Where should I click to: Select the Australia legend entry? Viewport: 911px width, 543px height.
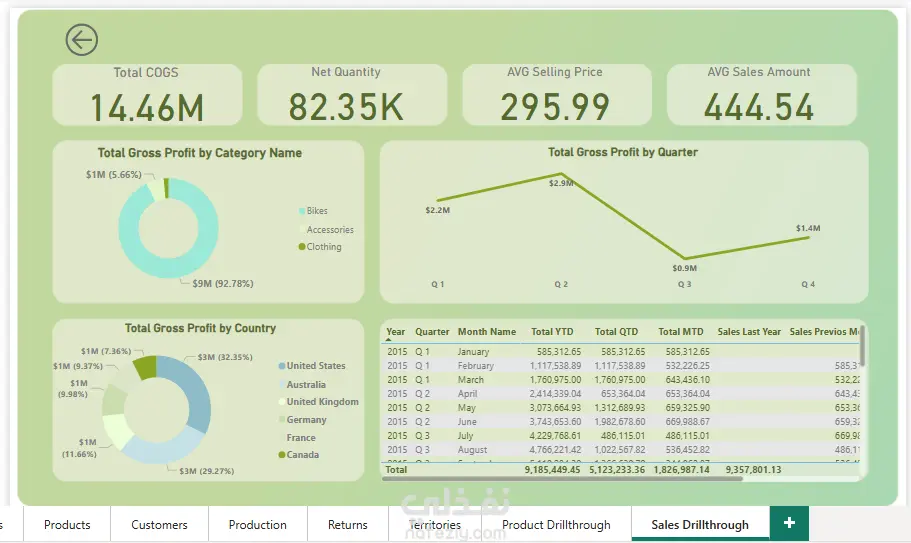(302, 384)
